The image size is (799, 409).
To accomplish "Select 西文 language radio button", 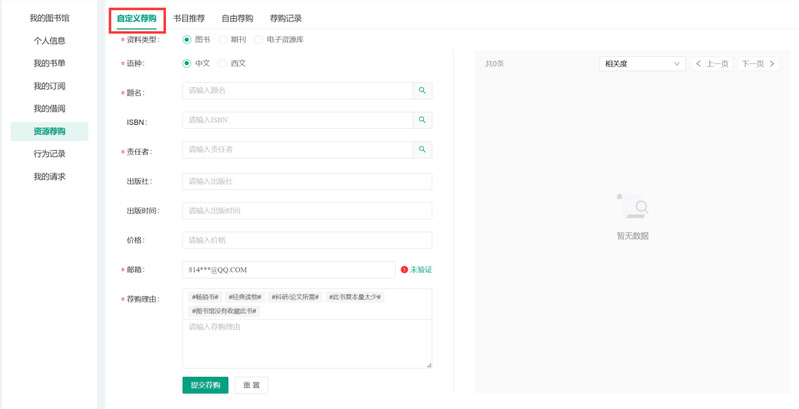I will tap(223, 63).
